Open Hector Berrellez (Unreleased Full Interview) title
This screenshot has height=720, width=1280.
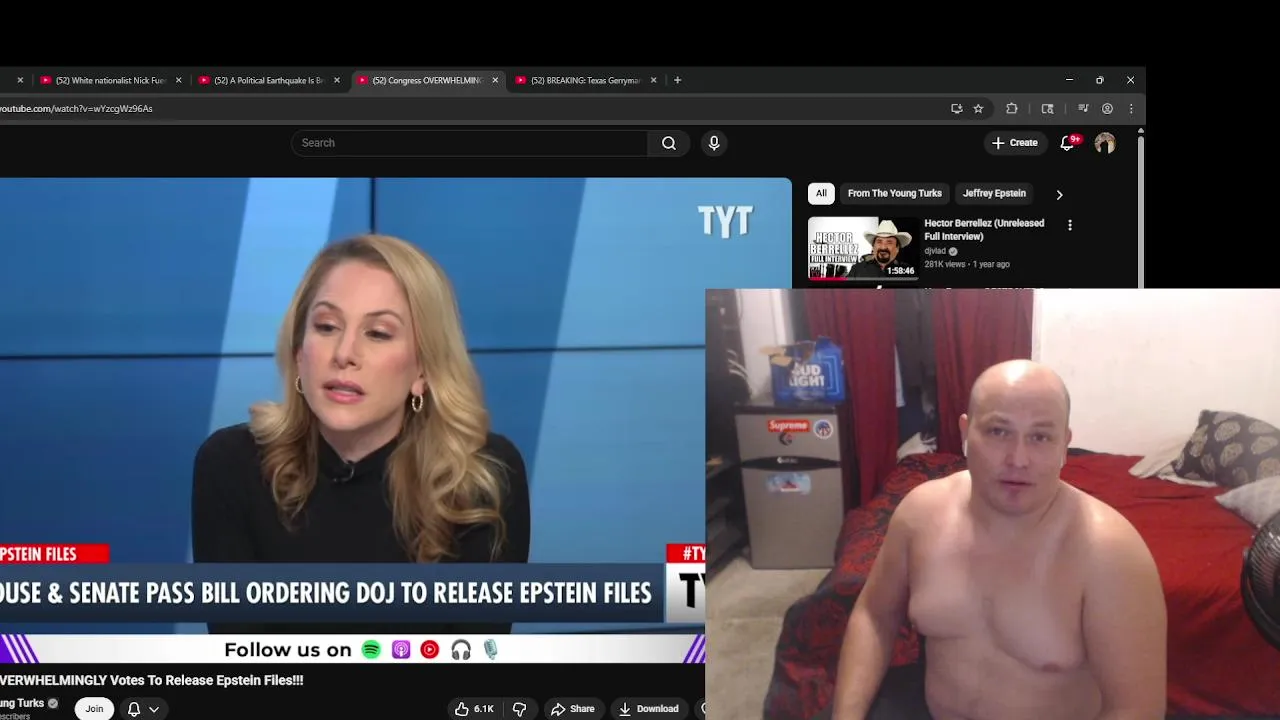pos(984,230)
